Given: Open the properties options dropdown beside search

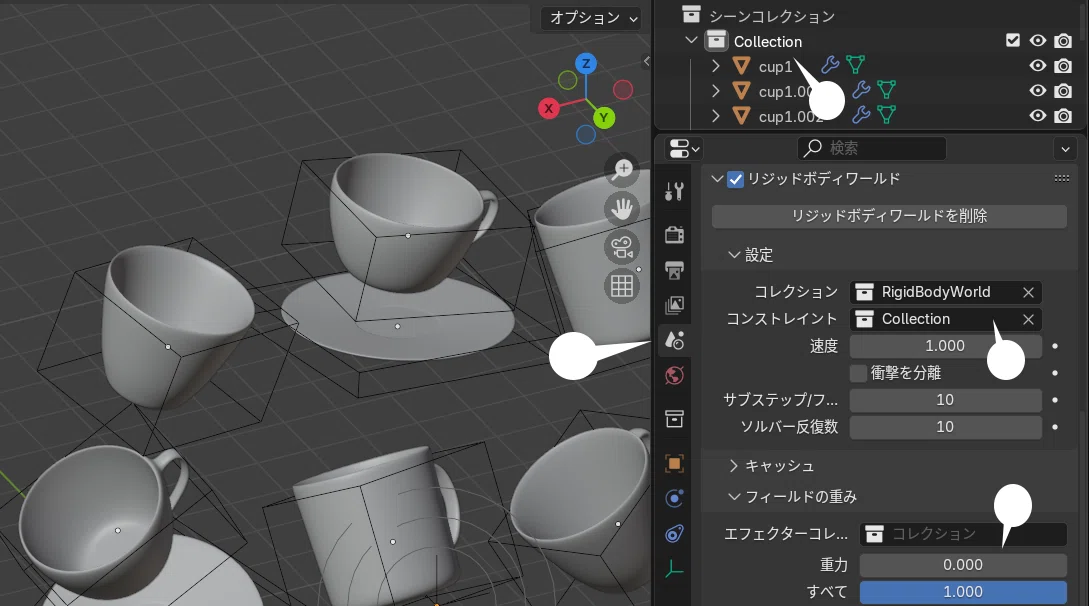Looking at the screenshot, I should [x=1065, y=149].
